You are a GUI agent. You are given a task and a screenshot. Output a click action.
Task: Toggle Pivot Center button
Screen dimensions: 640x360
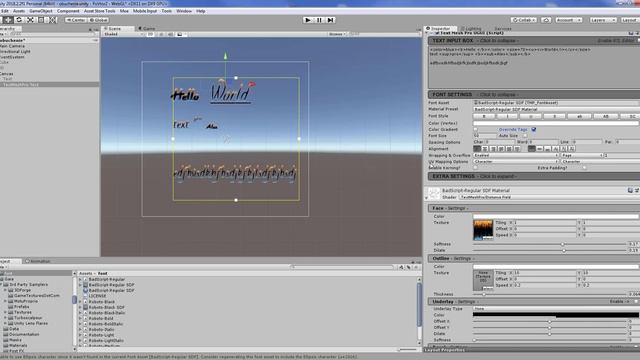coord(76,20)
